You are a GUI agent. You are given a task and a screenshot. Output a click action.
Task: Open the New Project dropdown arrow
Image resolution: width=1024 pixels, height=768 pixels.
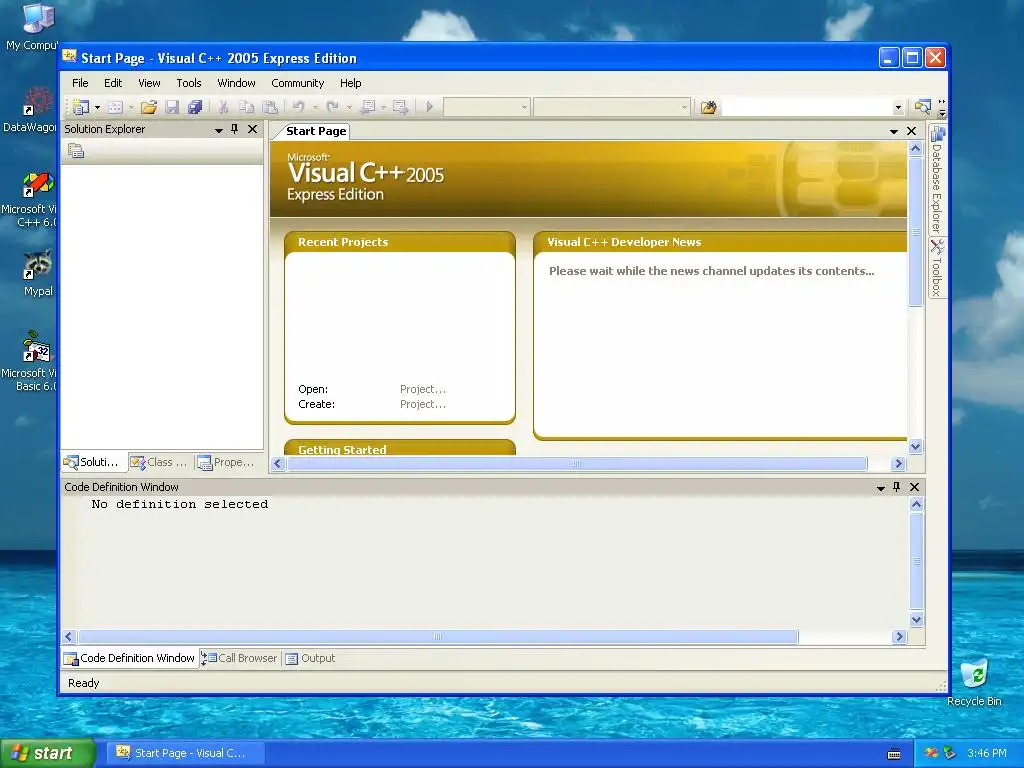[97, 106]
